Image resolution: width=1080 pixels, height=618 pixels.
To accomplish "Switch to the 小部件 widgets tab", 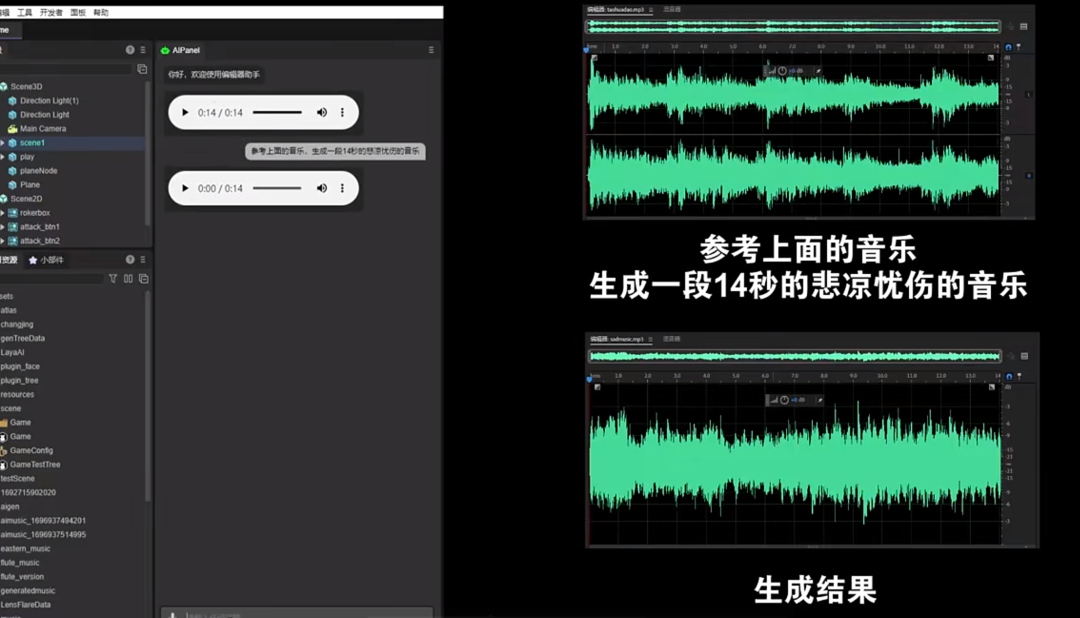I will point(46,260).
